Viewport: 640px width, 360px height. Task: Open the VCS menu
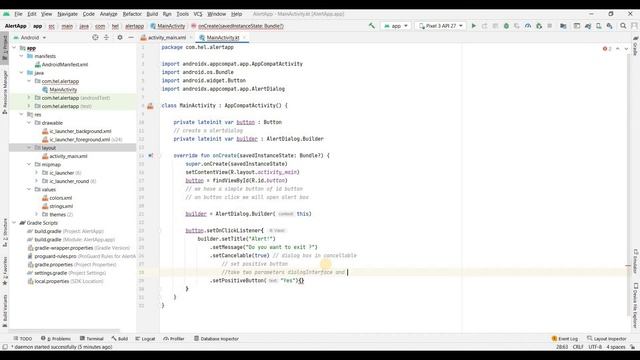pos(198,14)
